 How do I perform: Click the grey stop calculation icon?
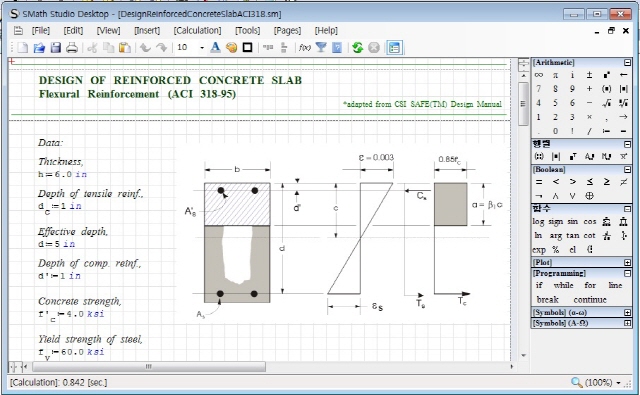(x=374, y=48)
